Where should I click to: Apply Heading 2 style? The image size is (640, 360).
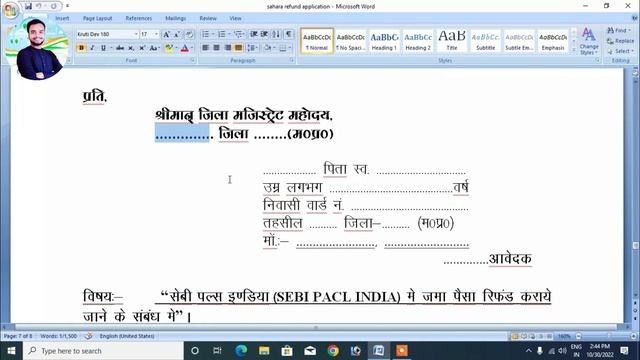[418, 41]
